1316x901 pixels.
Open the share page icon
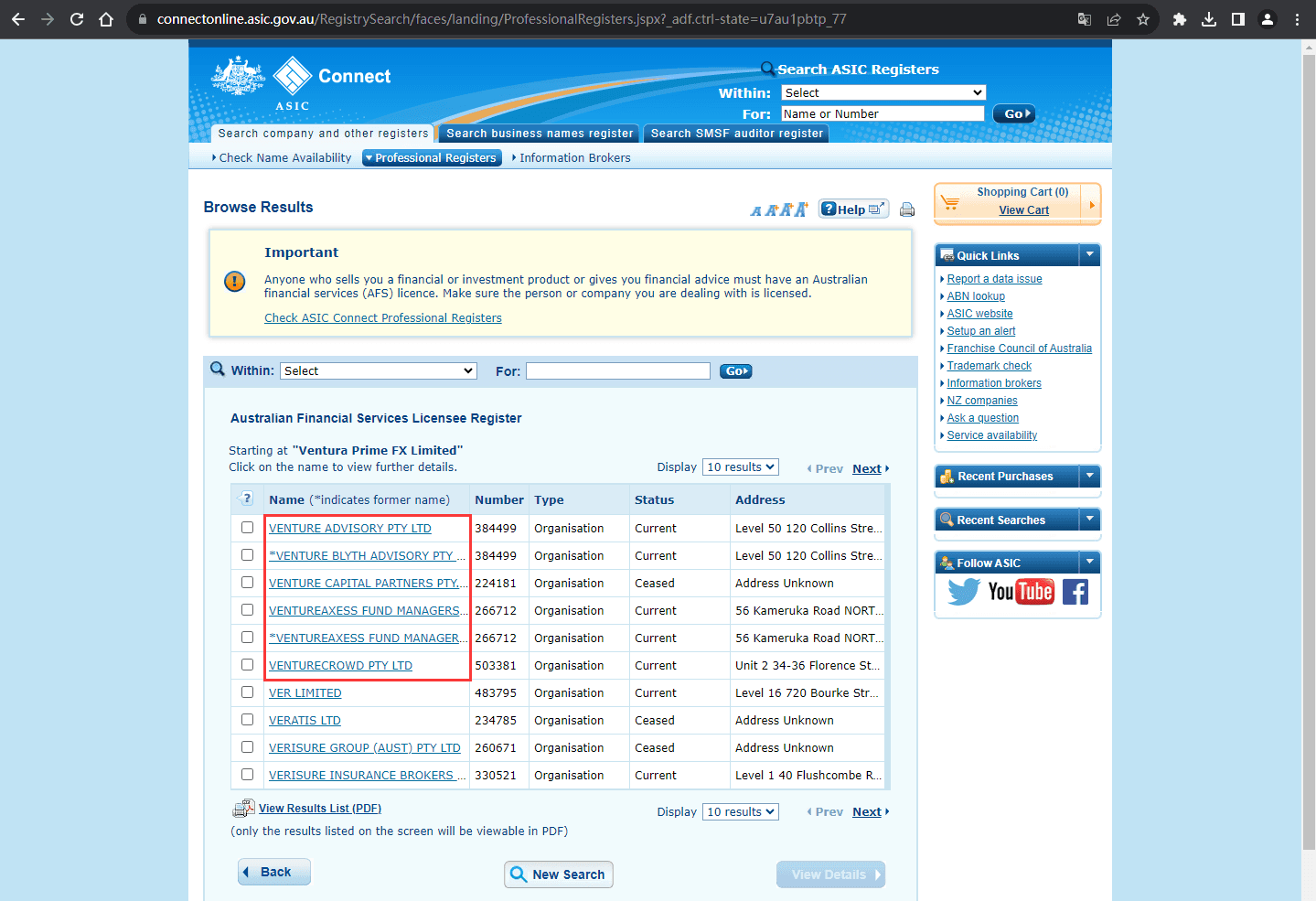point(1114,19)
